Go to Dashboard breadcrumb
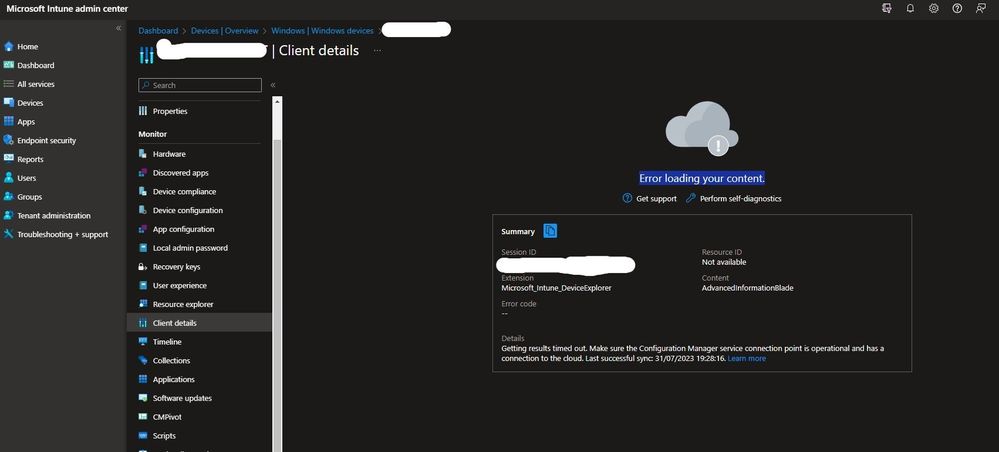The height and width of the screenshot is (452, 999). click(x=158, y=31)
